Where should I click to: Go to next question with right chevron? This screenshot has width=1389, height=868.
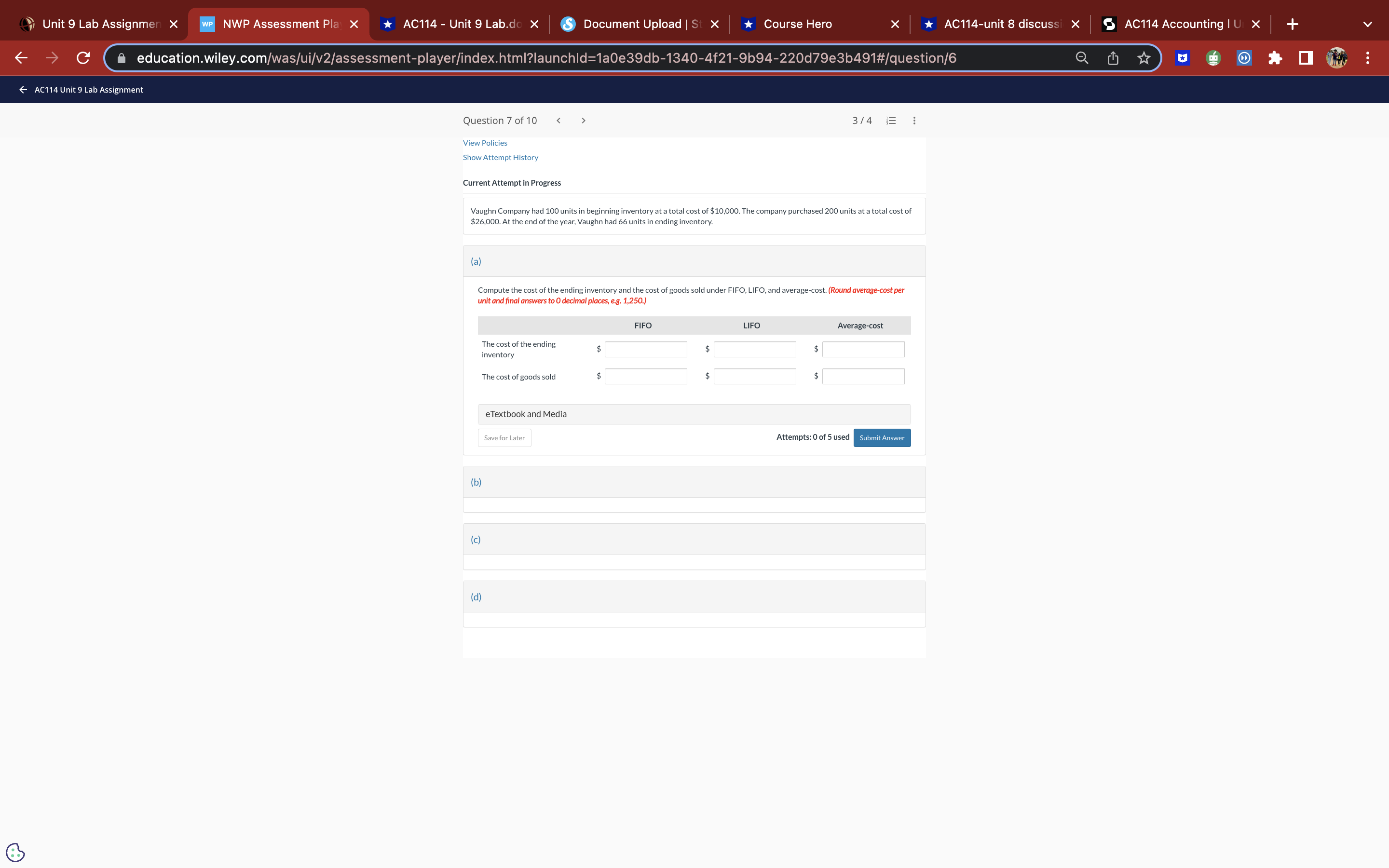point(583,121)
